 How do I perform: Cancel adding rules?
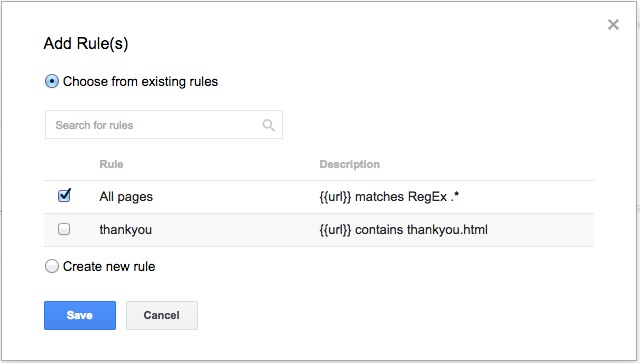(162, 315)
